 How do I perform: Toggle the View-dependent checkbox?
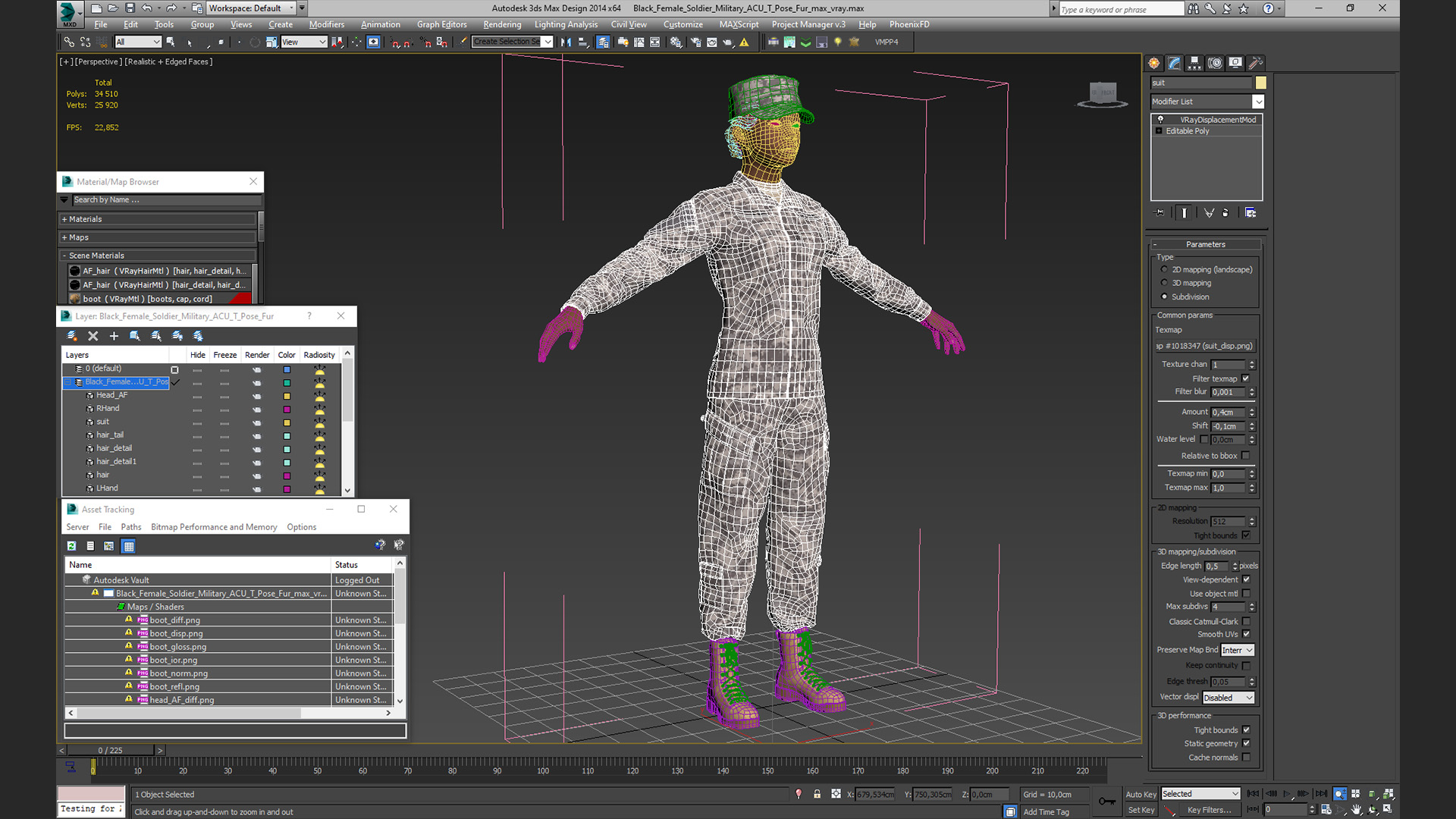(x=1246, y=579)
